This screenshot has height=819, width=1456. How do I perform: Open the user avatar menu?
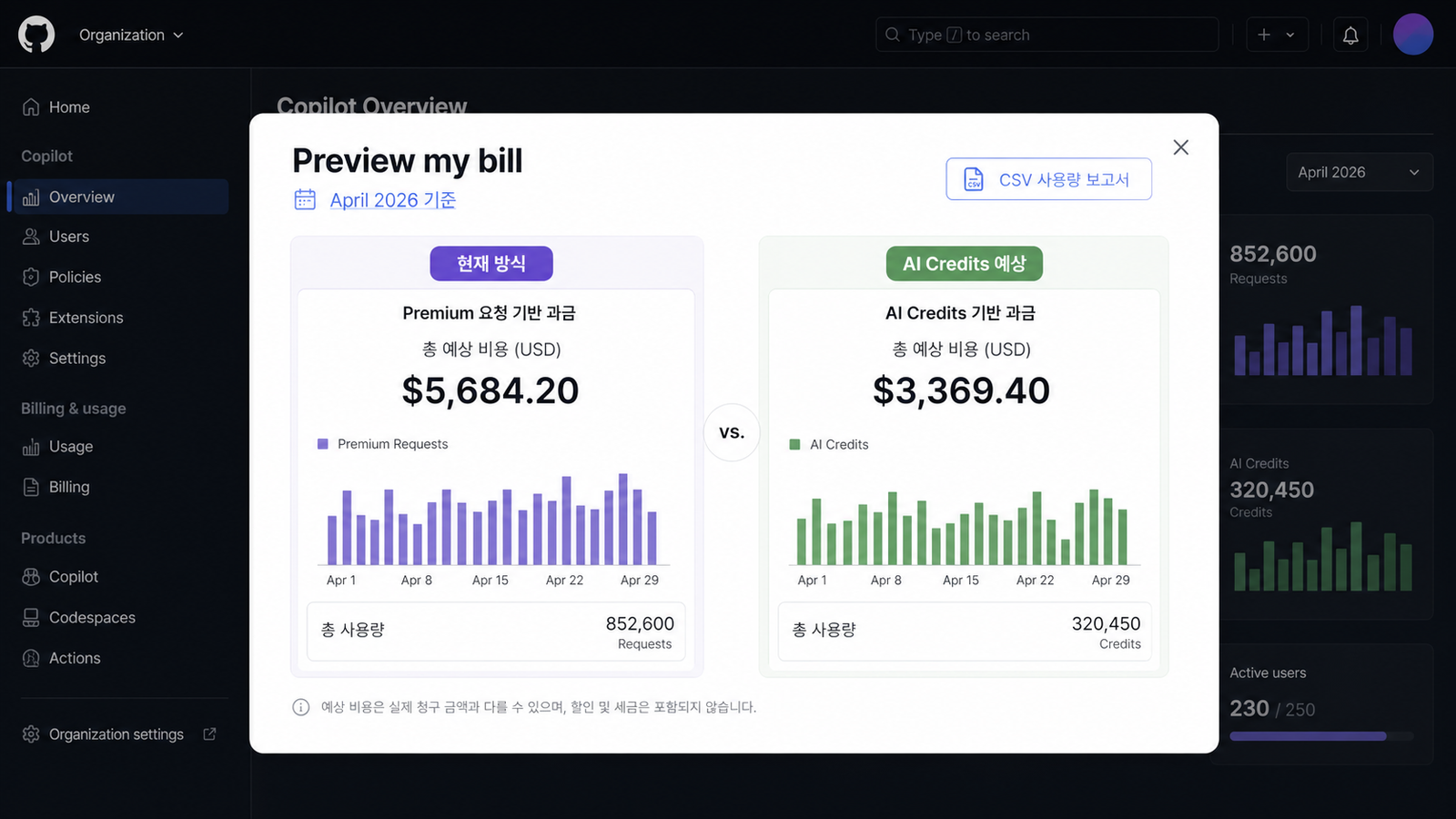coord(1413,35)
